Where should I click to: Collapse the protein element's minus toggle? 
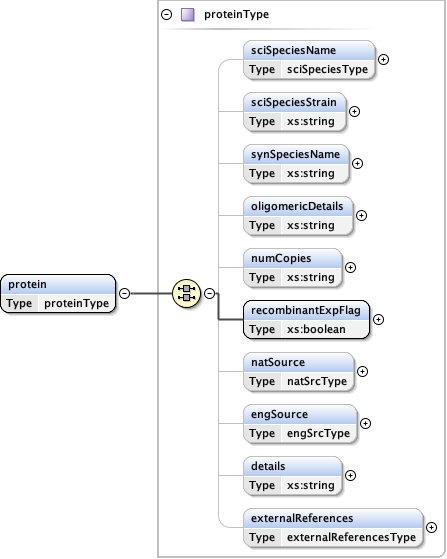[x=124, y=293]
